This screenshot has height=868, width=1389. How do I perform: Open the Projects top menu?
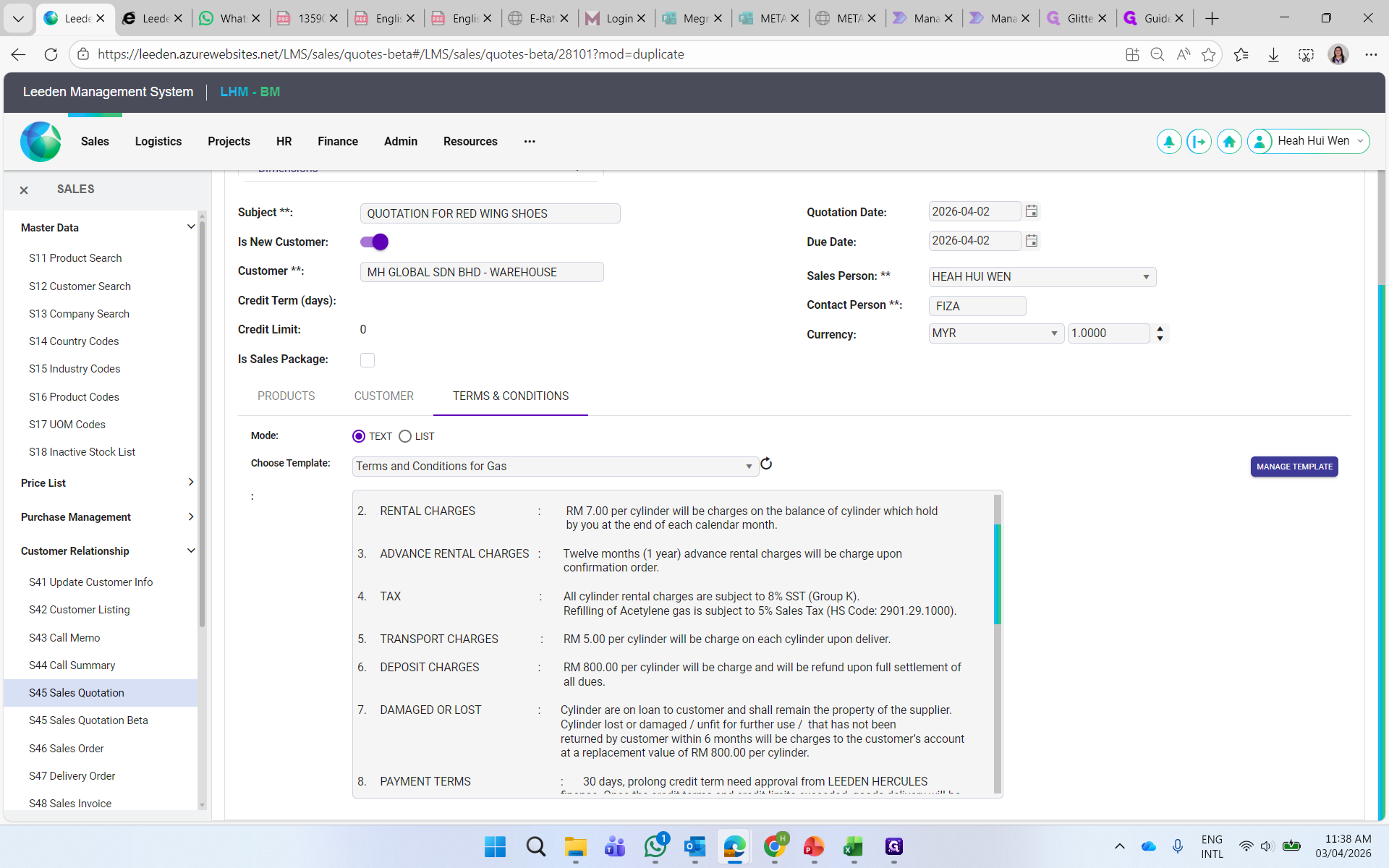[229, 142]
